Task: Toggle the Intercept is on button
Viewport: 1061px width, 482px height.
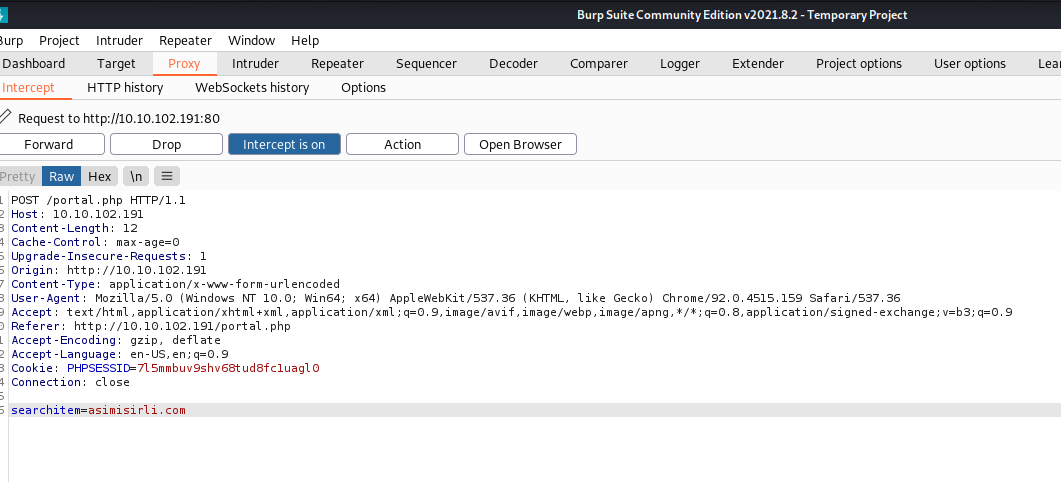Action: (284, 144)
